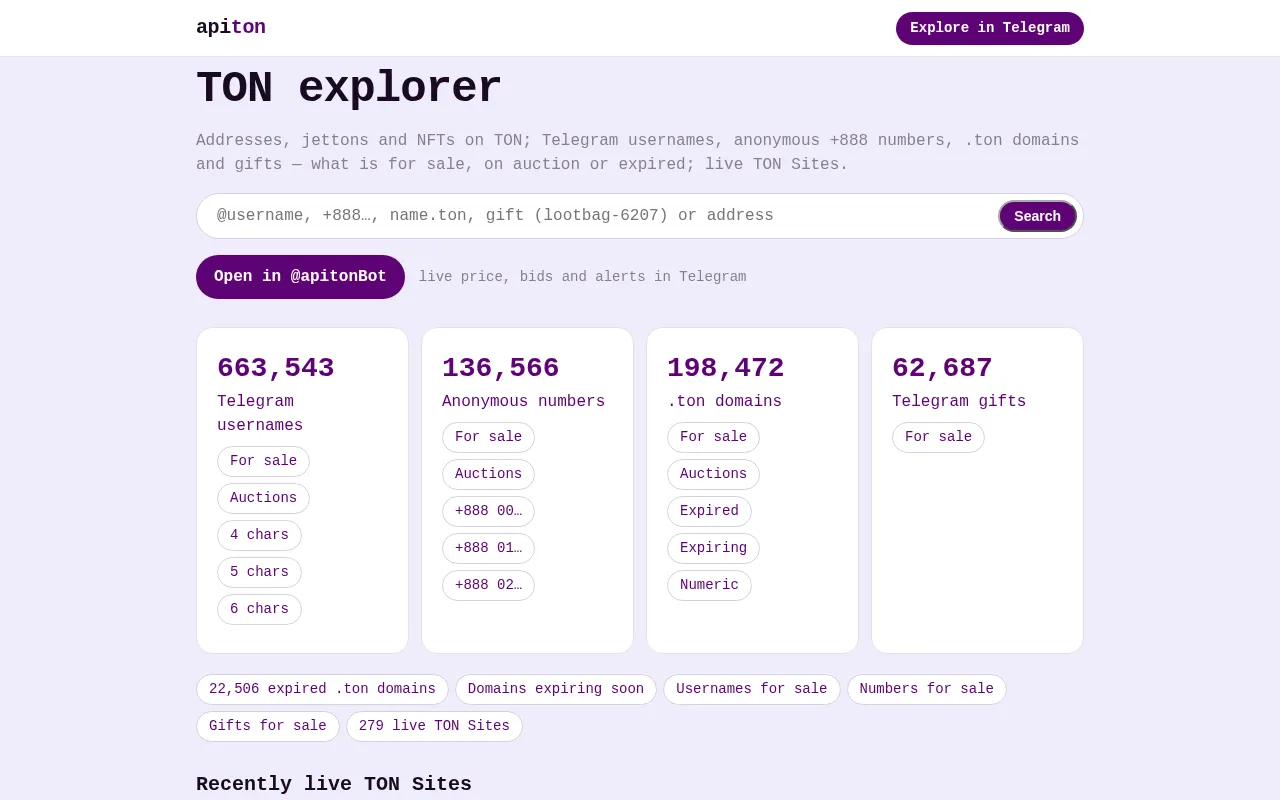The height and width of the screenshot is (800, 1280).
Task: Click the Telegram usernames card title
Action: point(260,414)
